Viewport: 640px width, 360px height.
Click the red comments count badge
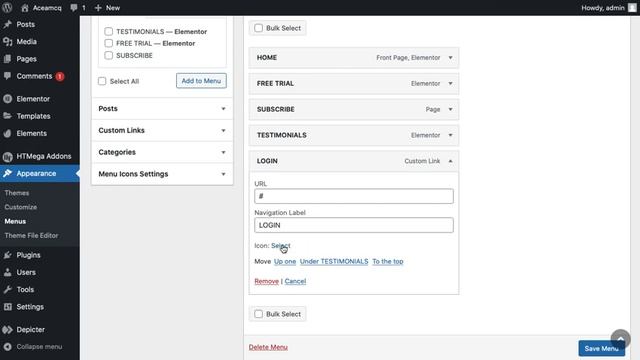click(60, 76)
